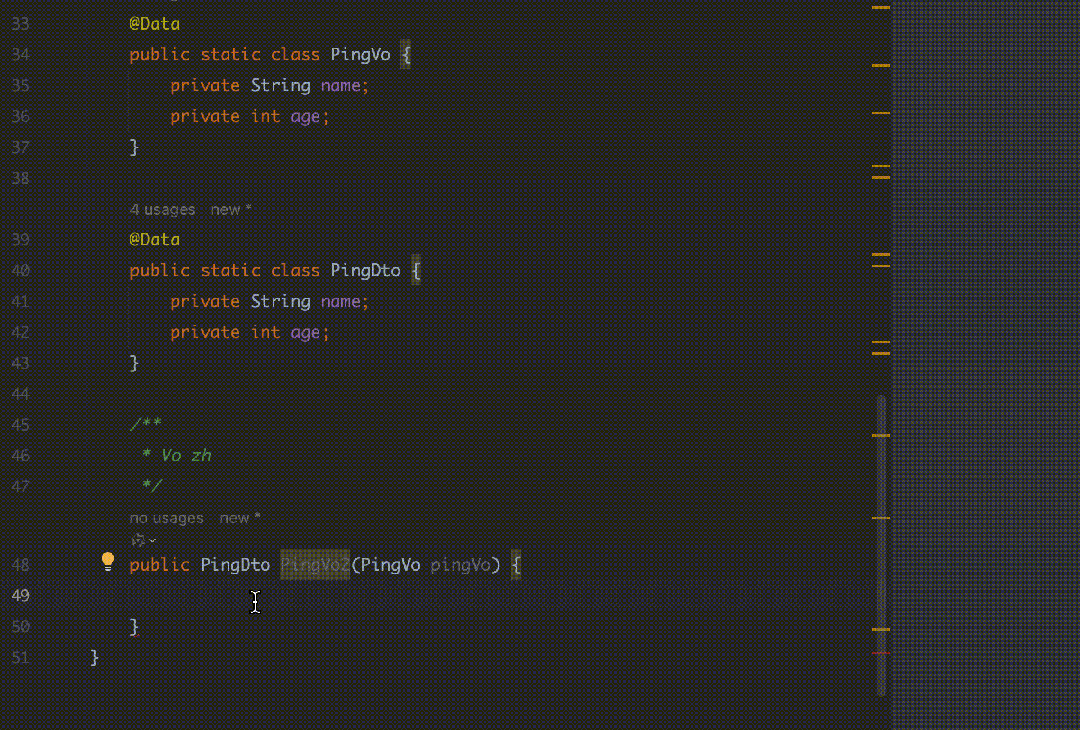Click line number 49 in the gutter
Image resolution: width=1080 pixels, height=730 pixels.
21,596
